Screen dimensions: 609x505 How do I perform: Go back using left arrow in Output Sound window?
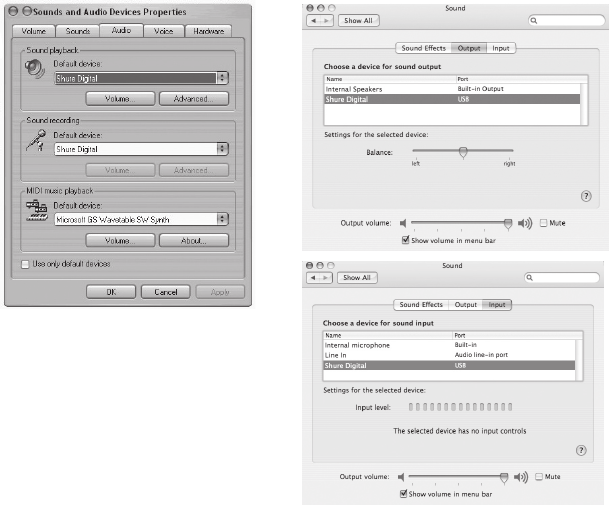pyautogui.click(x=314, y=21)
